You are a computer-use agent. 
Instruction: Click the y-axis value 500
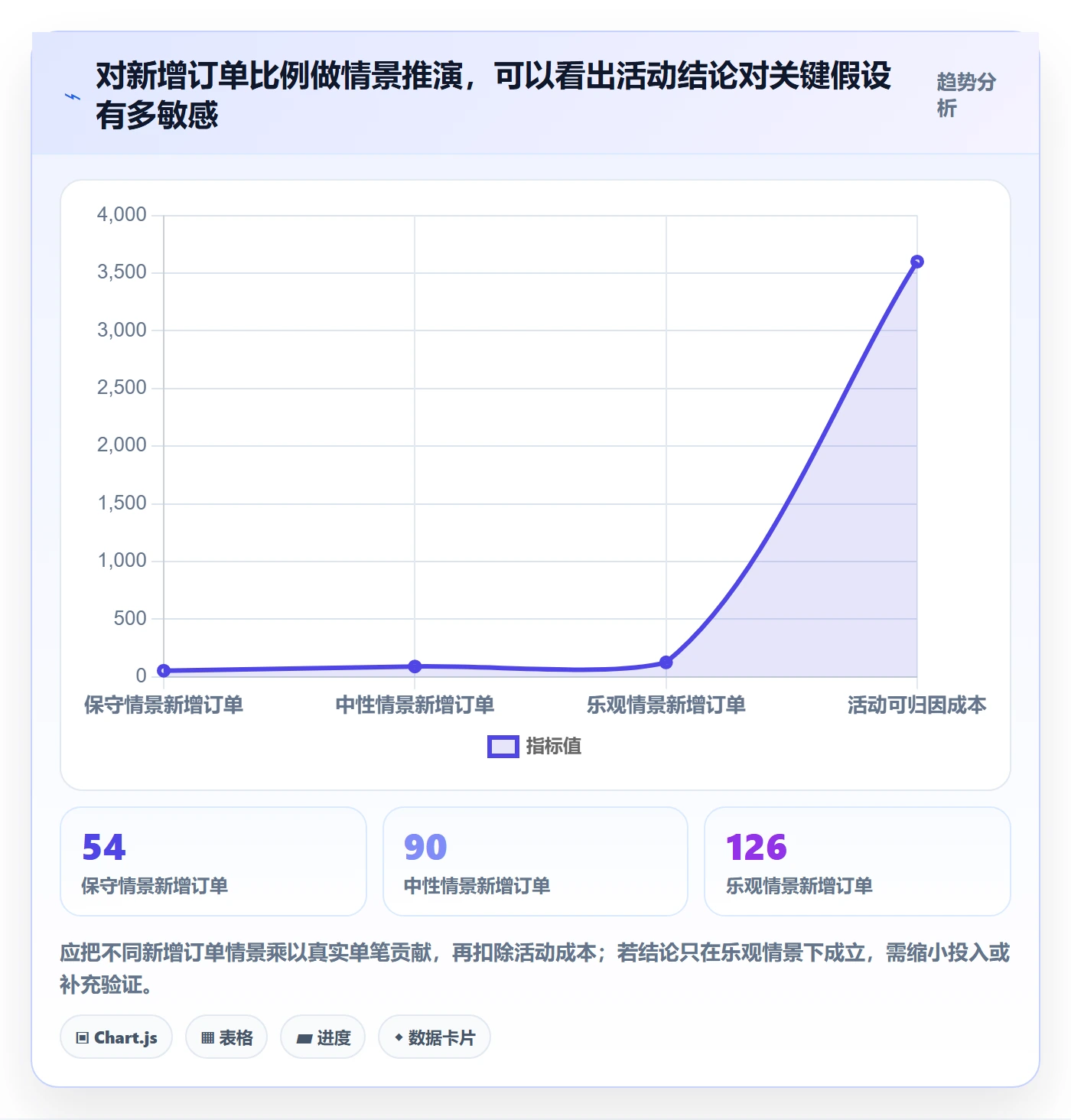pyautogui.click(x=130, y=618)
